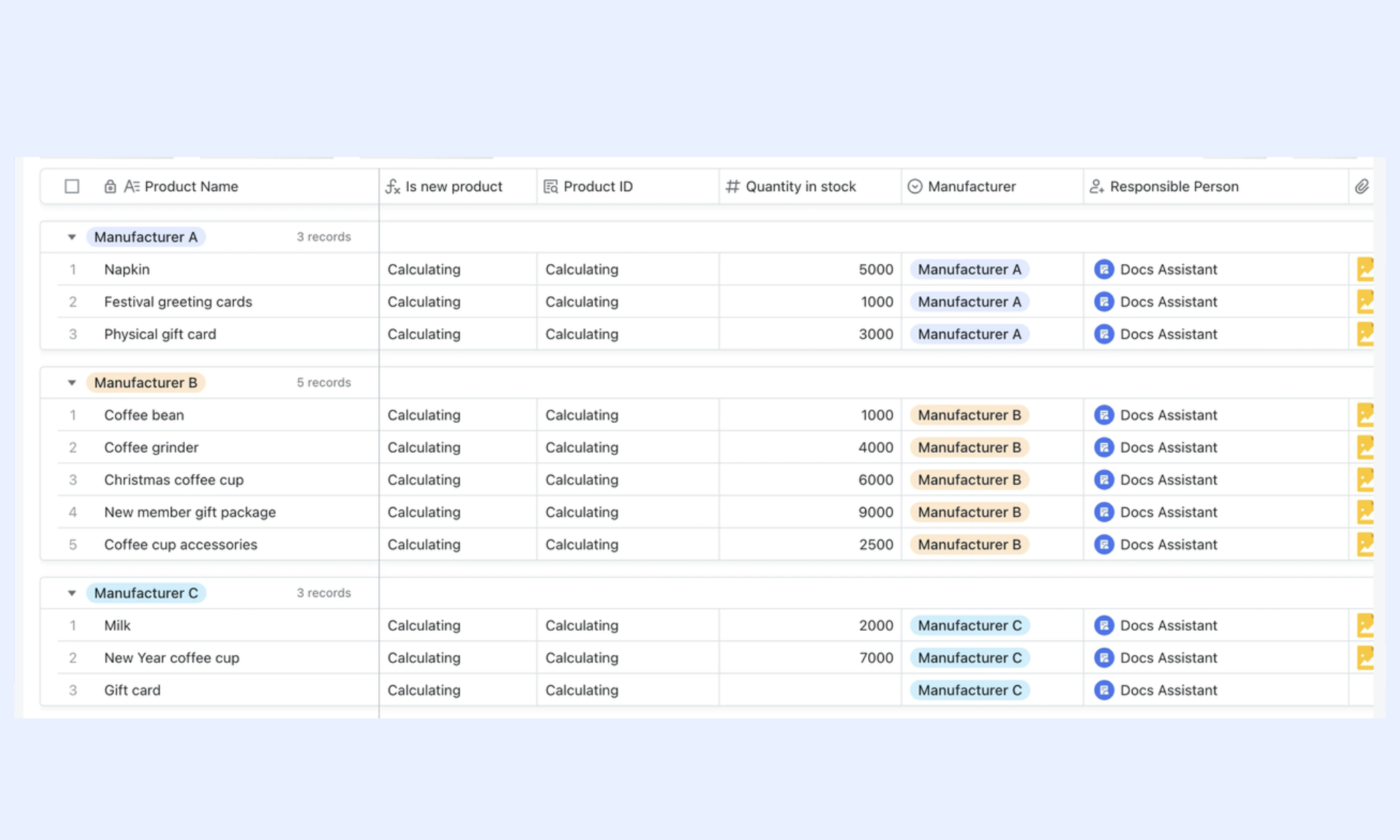
Task: Collapse the Manufacturer C group
Action: coord(71,594)
